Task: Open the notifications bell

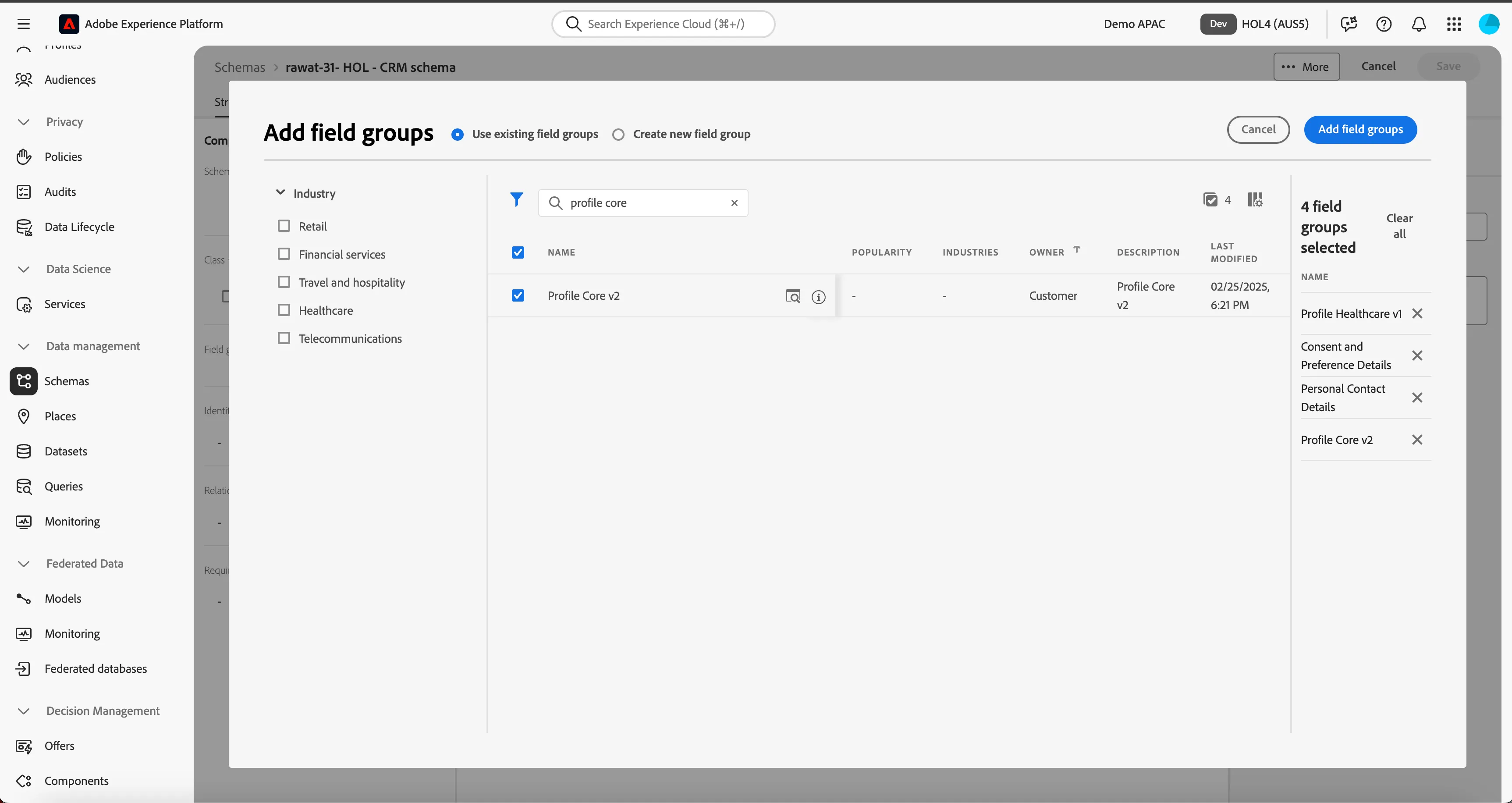Action: point(1419,24)
